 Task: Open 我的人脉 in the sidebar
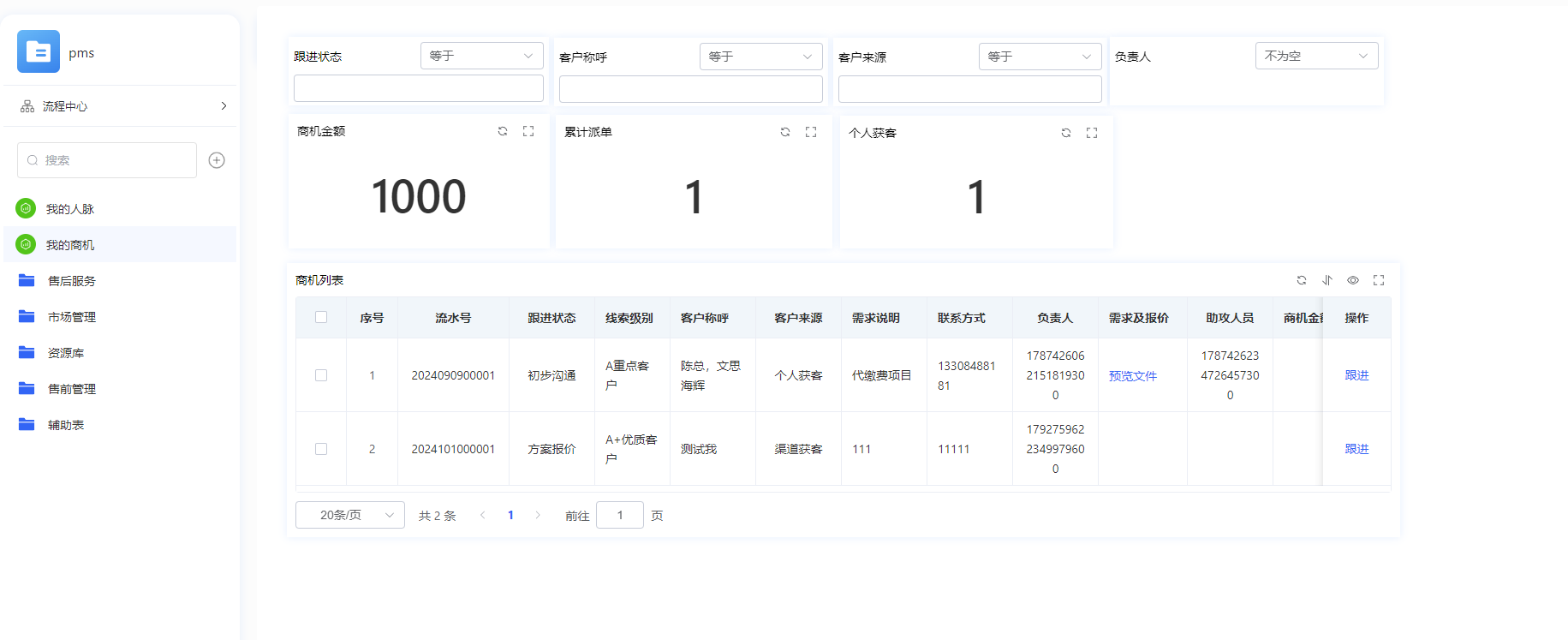pyautogui.click(x=70, y=209)
